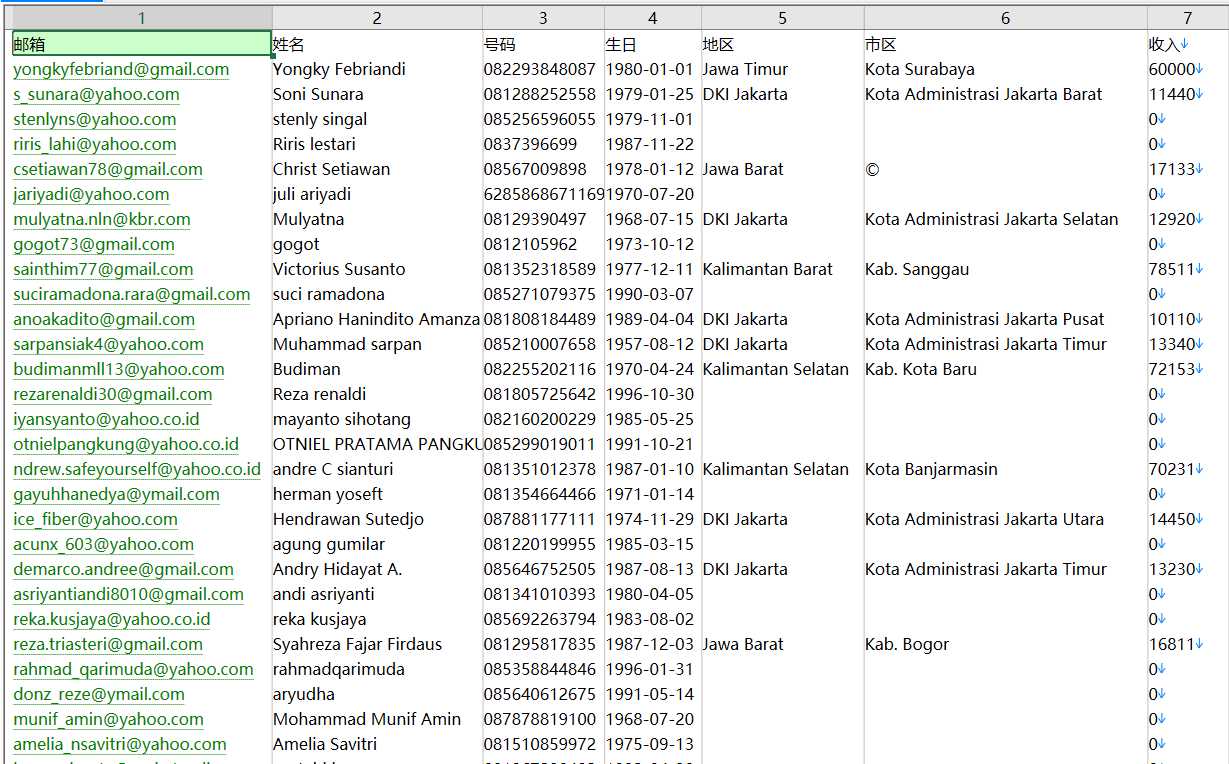1229x764 pixels.
Task: Select the name cell Hendrawan Sutedjo
Action: pyautogui.click(x=377, y=519)
